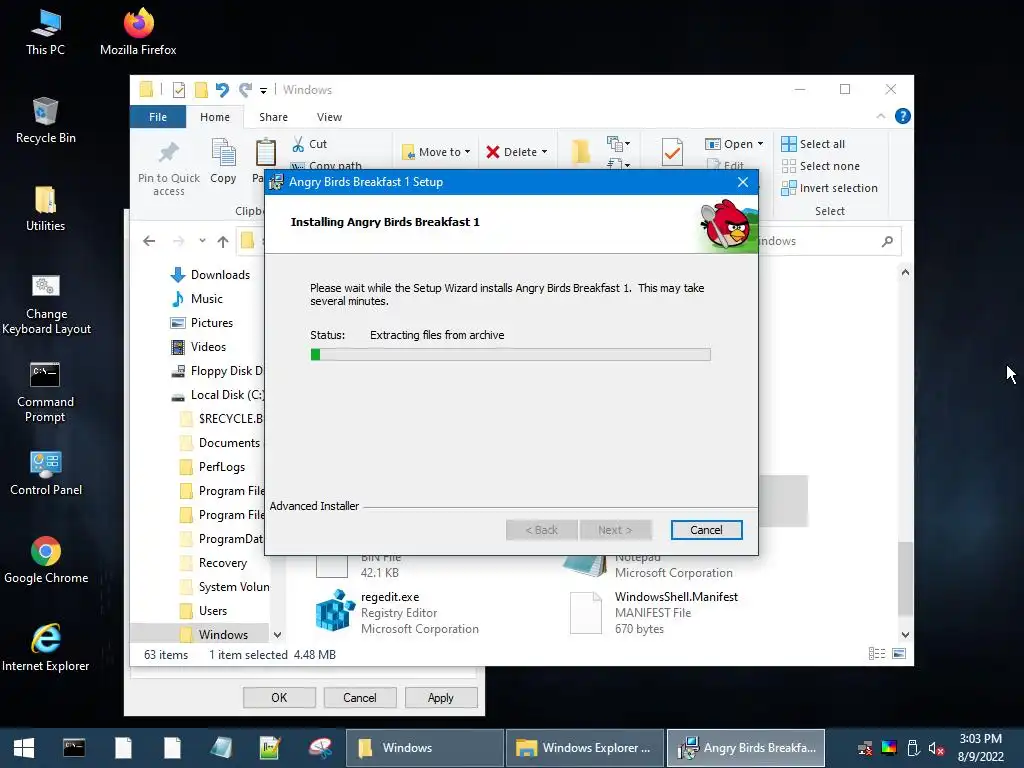Switch to the File tab
1024x768 pixels.
coord(158,117)
